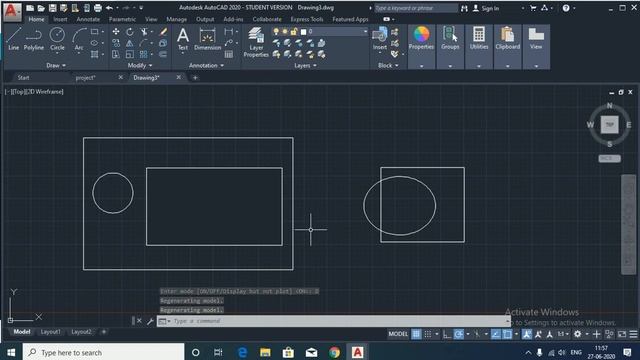Screen dimensions: 640x360
Task: Select the Arc tool
Action: coord(79,39)
